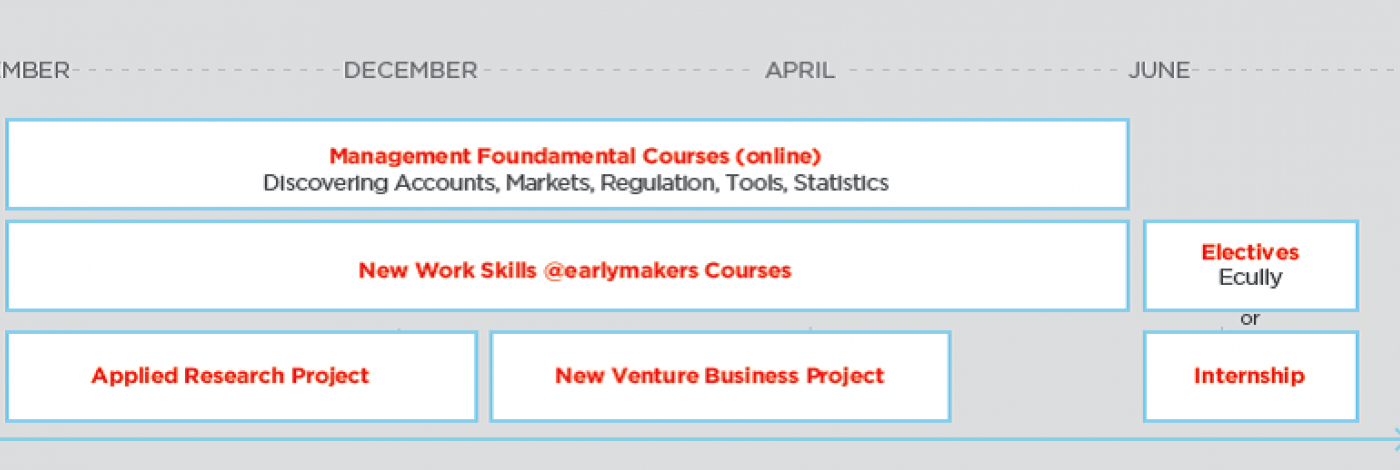Screen dimensions: 1400x470
Task: Click dashed line between APRIL and JUNE
Action: [x=981, y=70]
